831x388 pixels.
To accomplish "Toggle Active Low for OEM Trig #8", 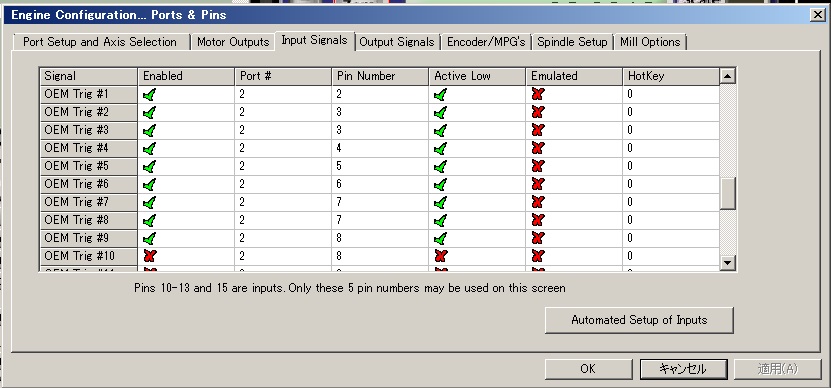I will pos(440,221).
